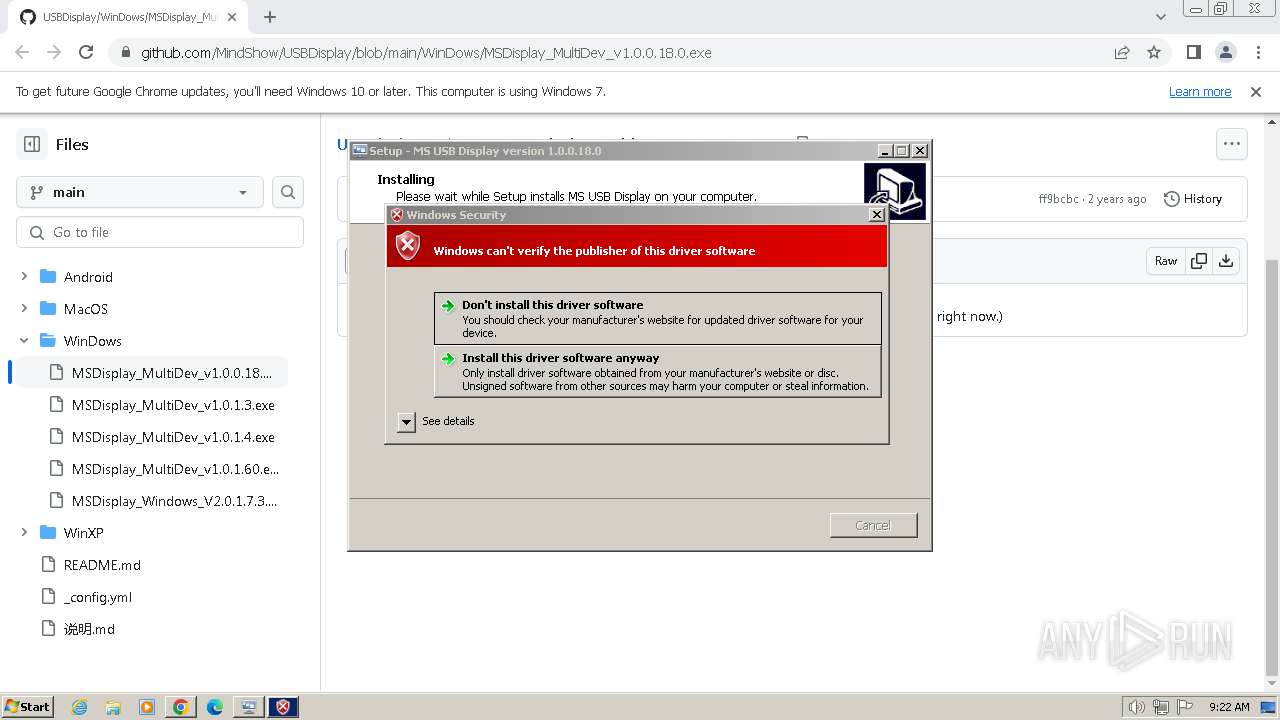Click the ff9bcbc commit hash

(x=1059, y=199)
